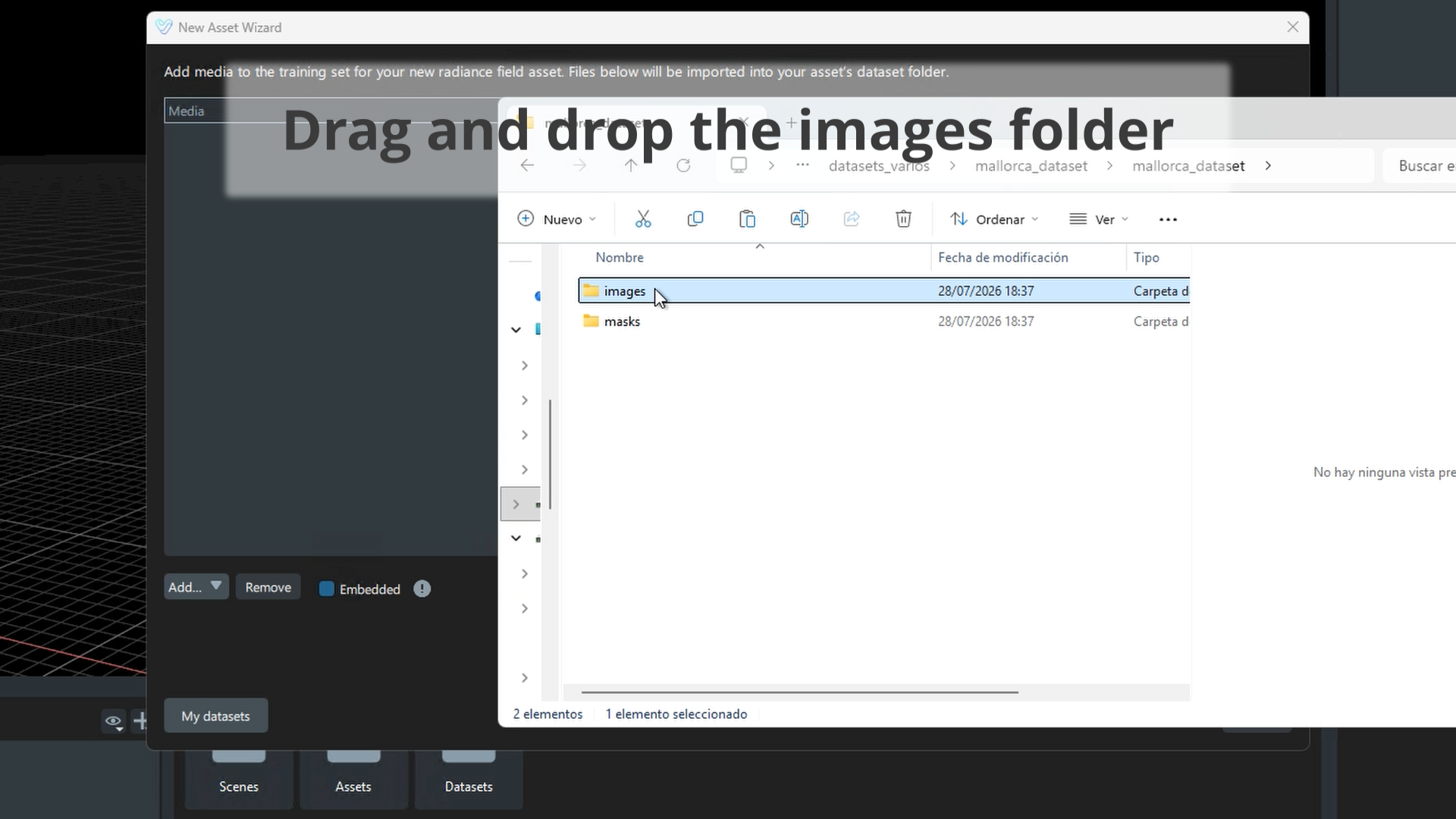This screenshot has height=819, width=1456.
Task: Click the Share icon in Explorer toolbar
Action: (852, 219)
